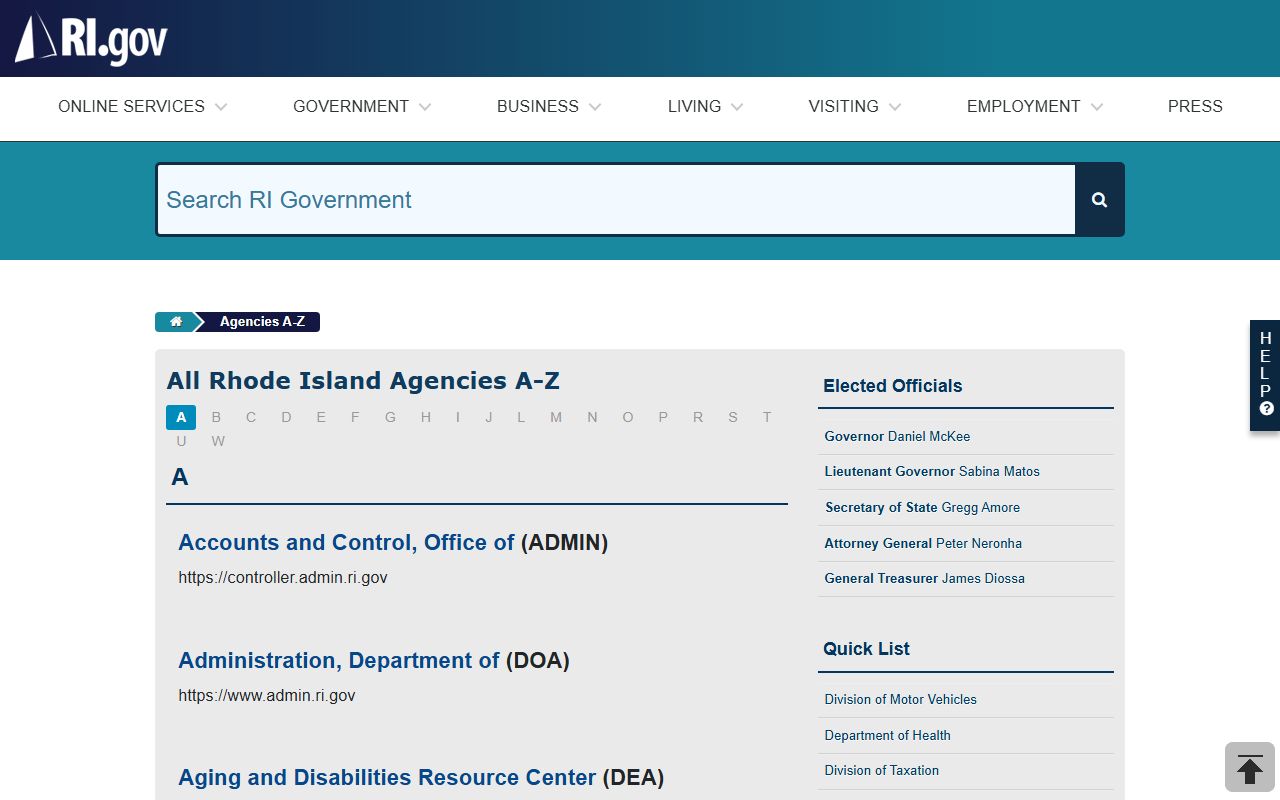The width and height of the screenshot is (1280, 800).
Task: Select letter A in alphabet index
Action: (x=181, y=417)
